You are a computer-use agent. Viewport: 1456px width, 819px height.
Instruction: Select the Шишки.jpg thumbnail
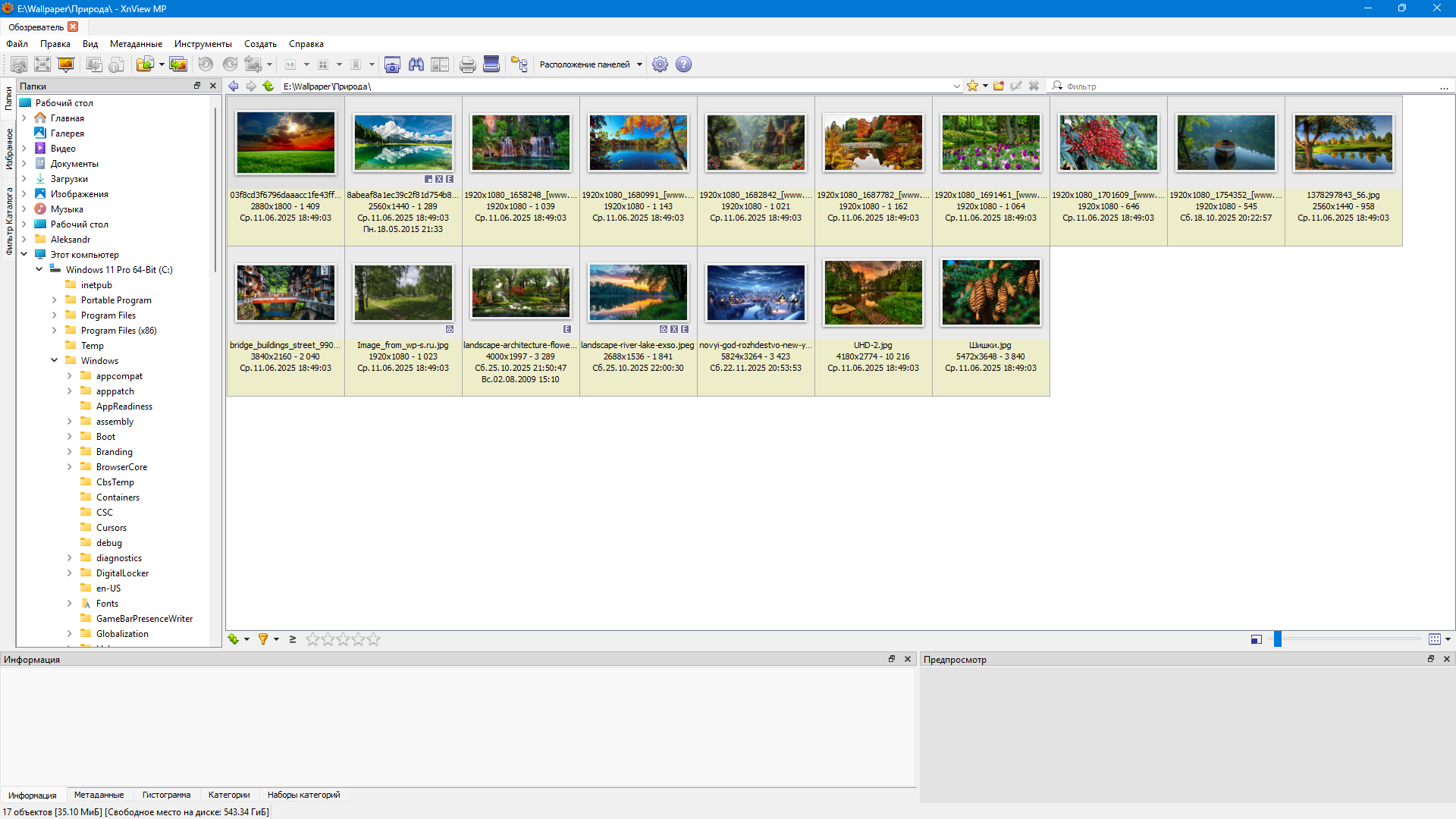click(990, 293)
